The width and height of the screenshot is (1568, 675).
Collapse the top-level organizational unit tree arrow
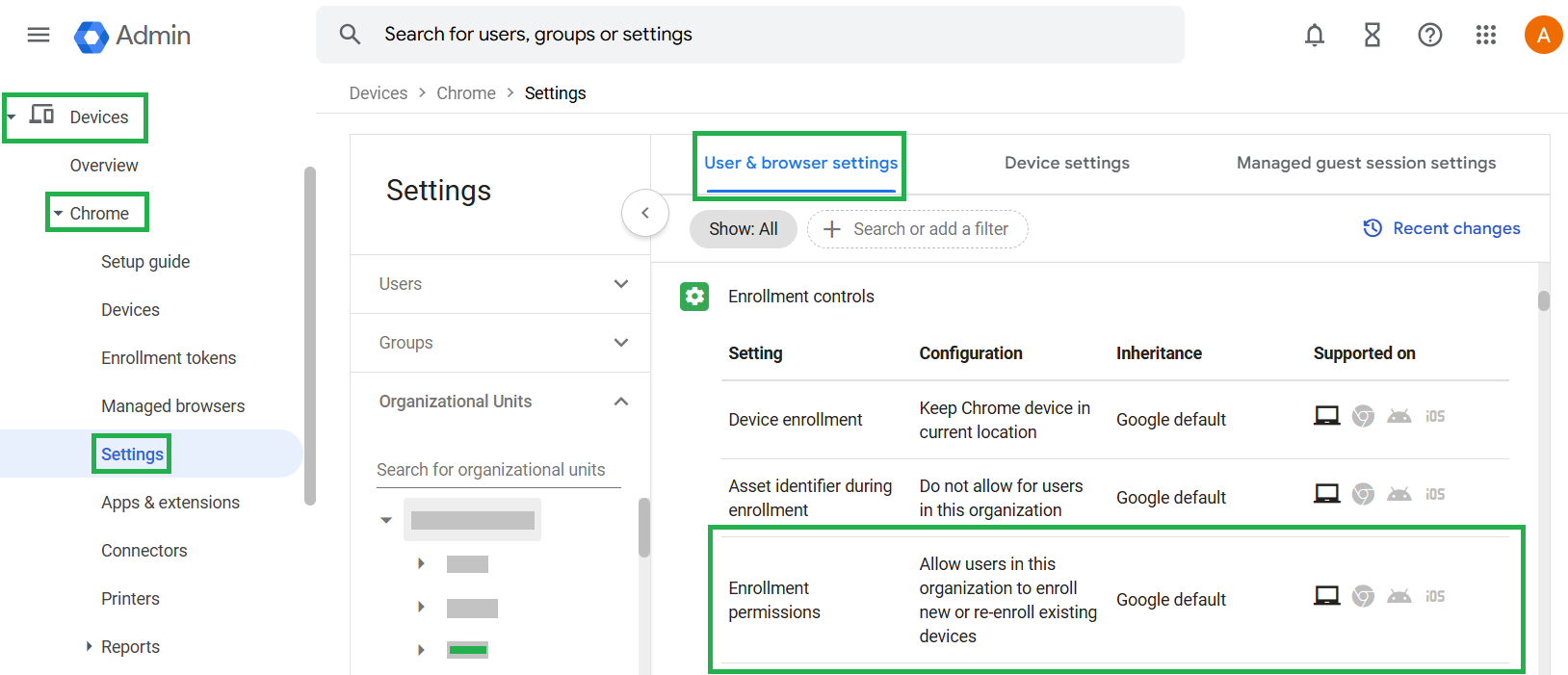(x=386, y=520)
